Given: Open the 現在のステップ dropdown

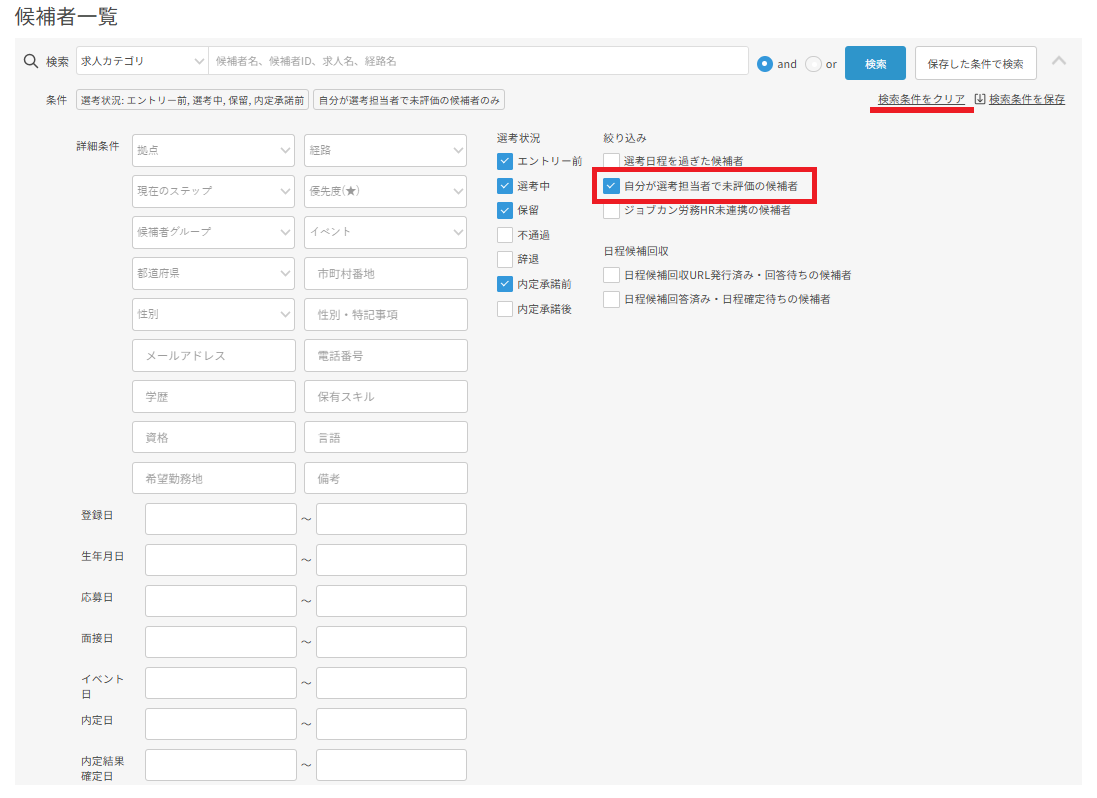Looking at the screenshot, I should pos(213,191).
